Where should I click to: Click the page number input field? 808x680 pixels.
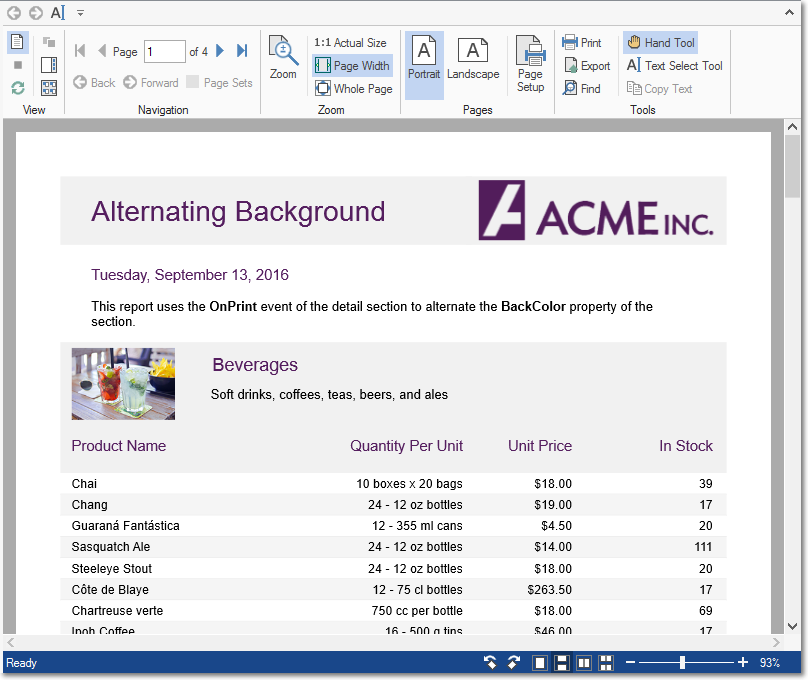tap(164, 51)
